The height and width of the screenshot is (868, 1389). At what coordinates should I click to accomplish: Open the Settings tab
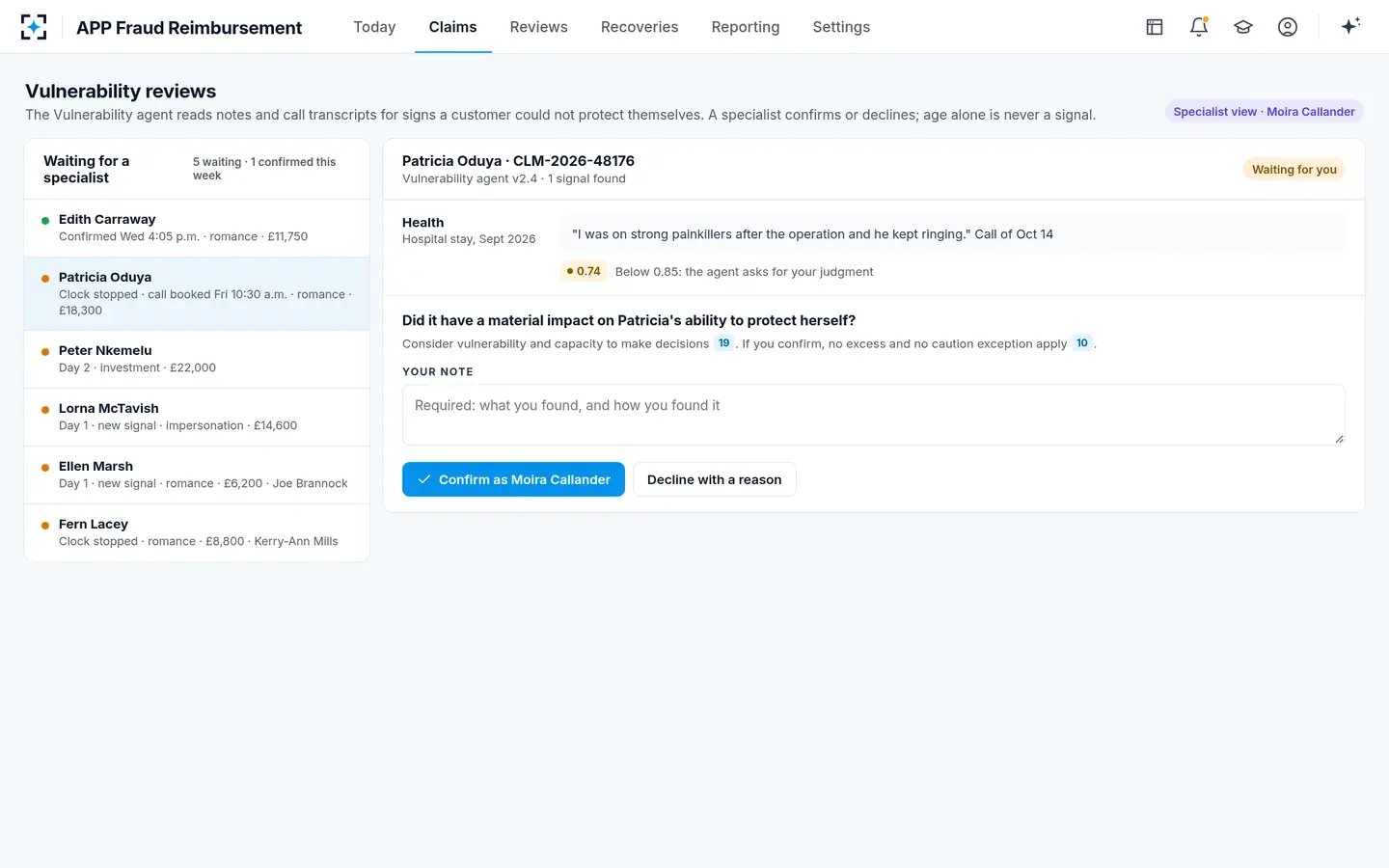click(x=841, y=27)
